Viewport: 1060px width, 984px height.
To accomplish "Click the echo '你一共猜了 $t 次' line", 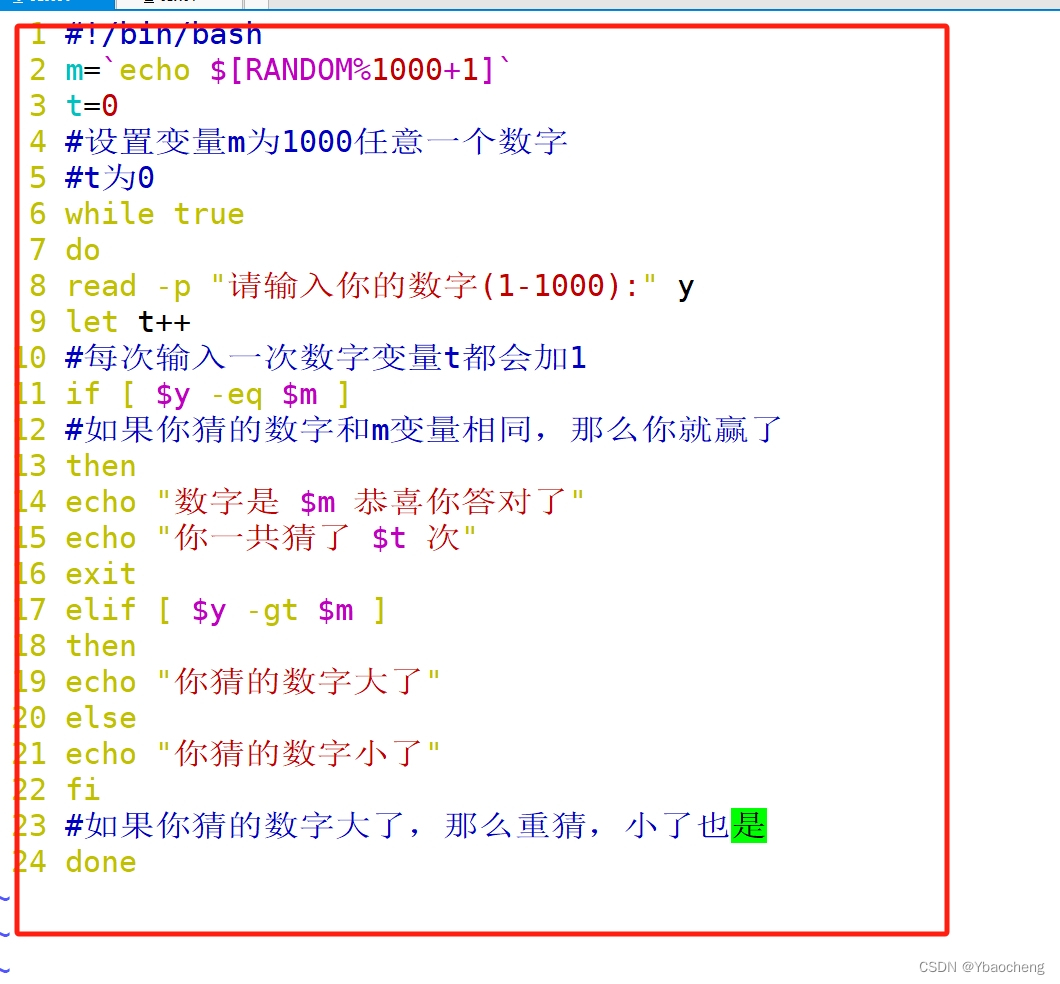I will click(271, 538).
